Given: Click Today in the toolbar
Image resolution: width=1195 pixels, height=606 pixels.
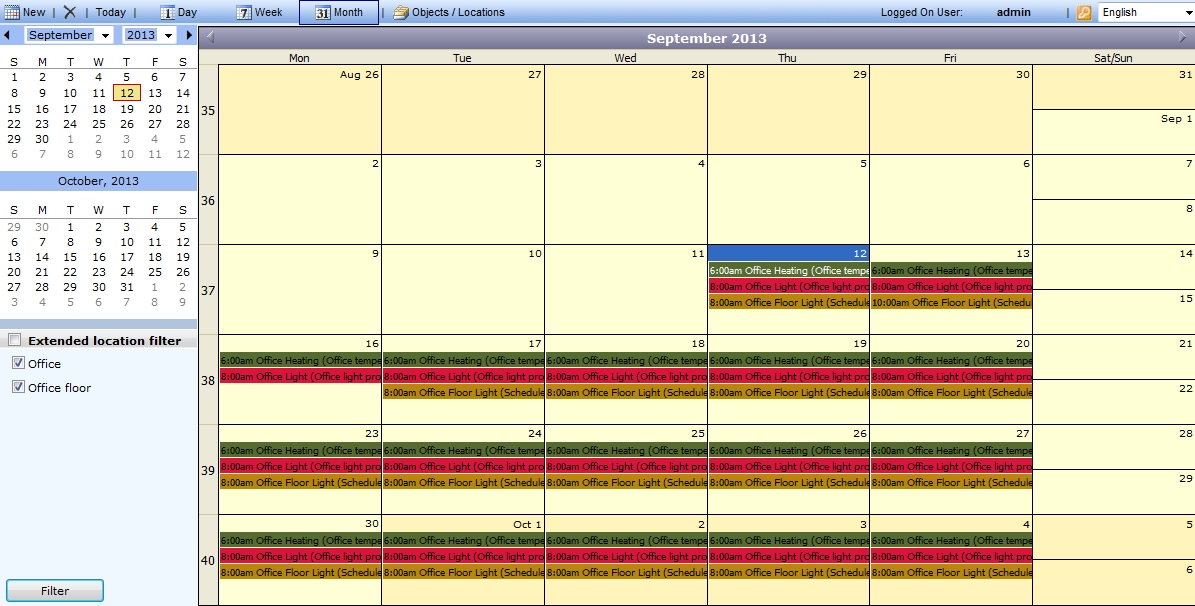Looking at the screenshot, I should [110, 12].
